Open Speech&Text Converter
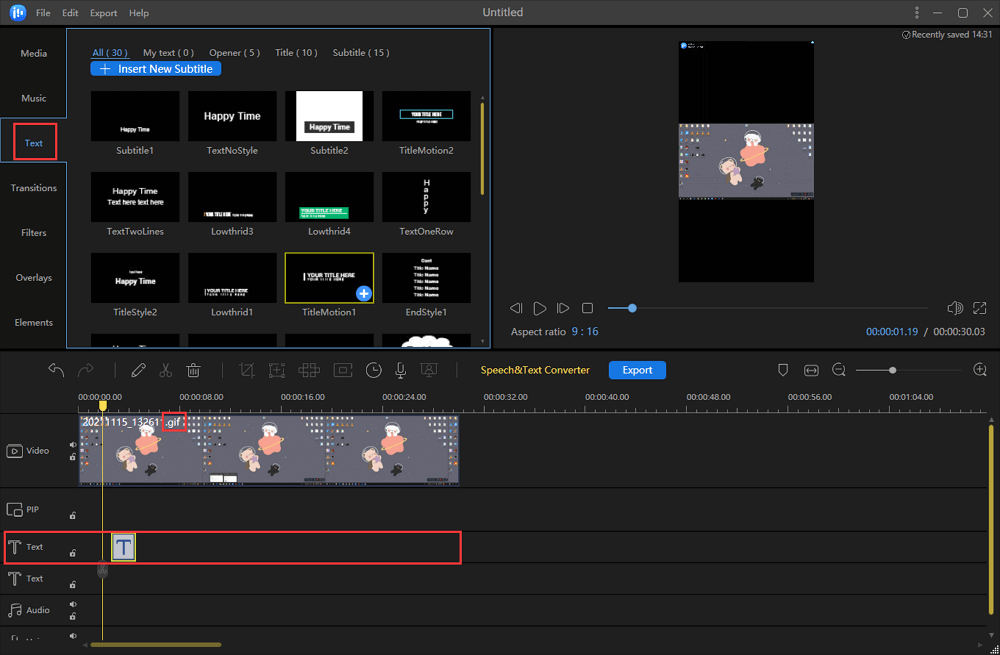The width and height of the screenshot is (1000, 655). point(535,370)
